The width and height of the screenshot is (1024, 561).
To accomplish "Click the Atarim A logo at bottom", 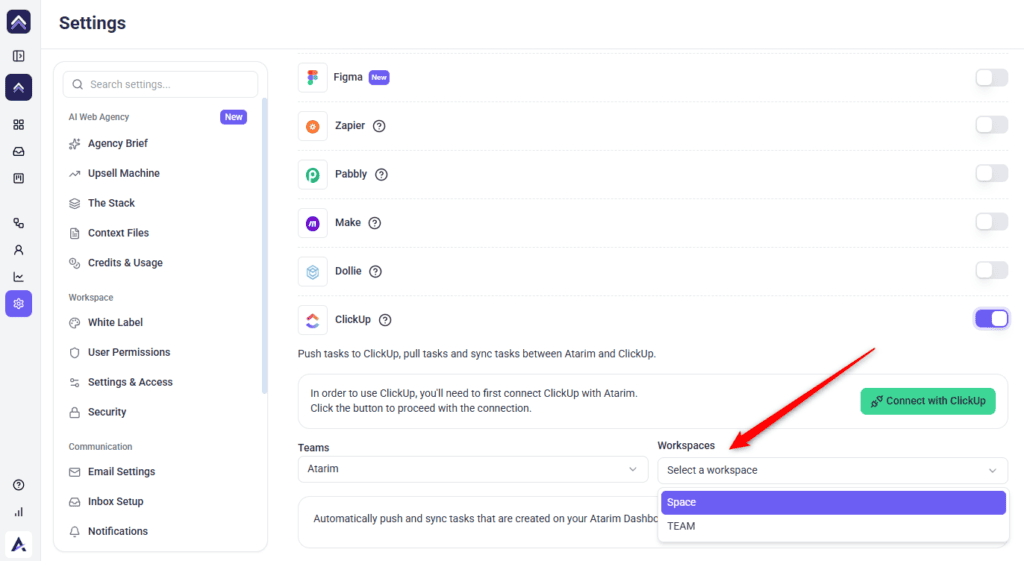I will [x=18, y=544].
